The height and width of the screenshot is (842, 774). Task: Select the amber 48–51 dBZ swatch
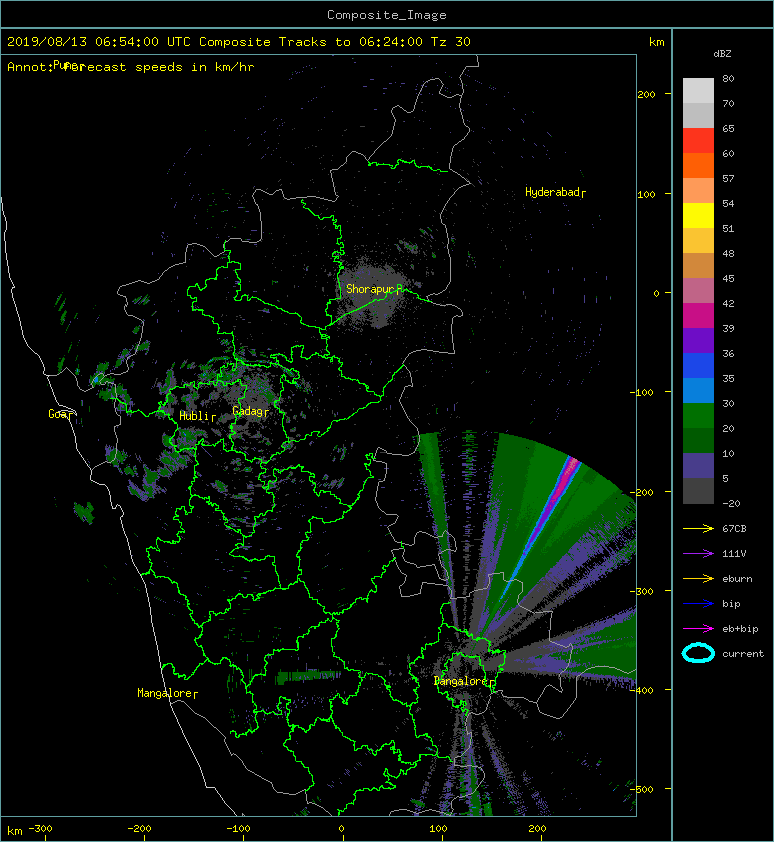point(698,241)
